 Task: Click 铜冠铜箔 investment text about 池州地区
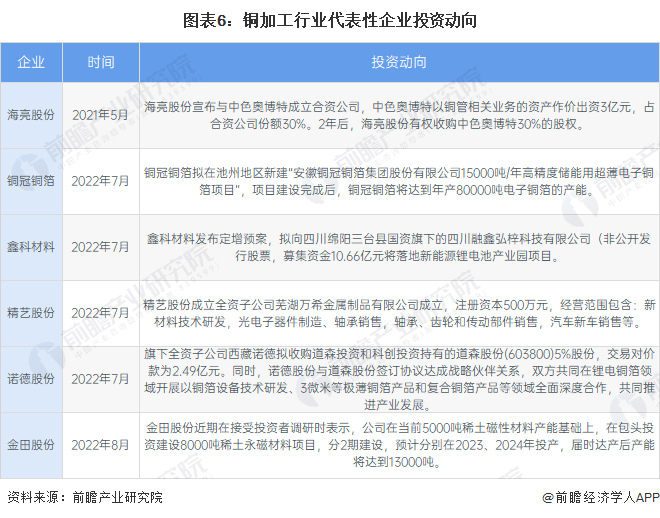[x=399, y=181]
